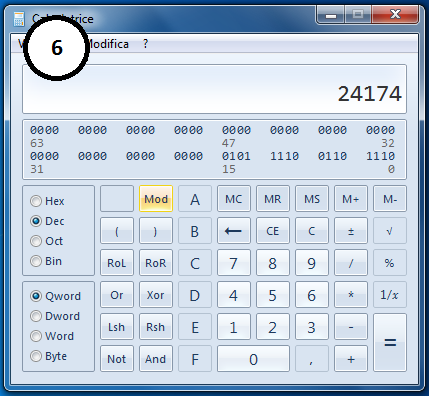Open the Modifica menu
429x396 pixels.
tap(108, 44)
